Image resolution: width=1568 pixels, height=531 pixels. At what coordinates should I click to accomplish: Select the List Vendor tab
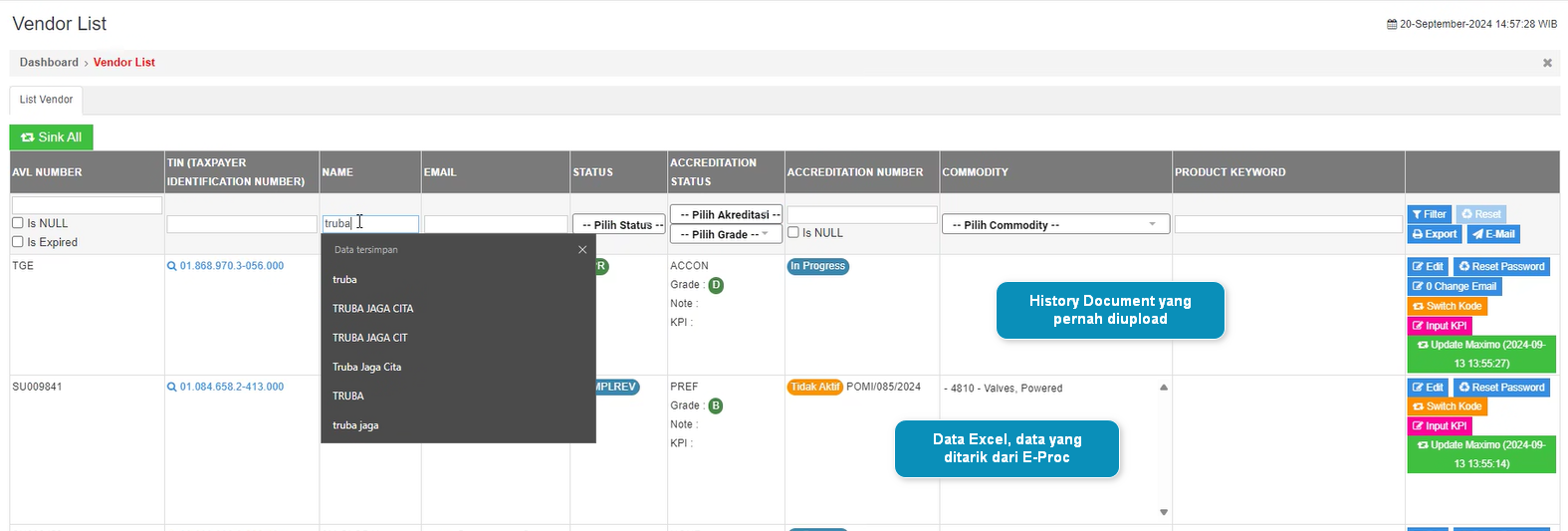coord(46,100)
